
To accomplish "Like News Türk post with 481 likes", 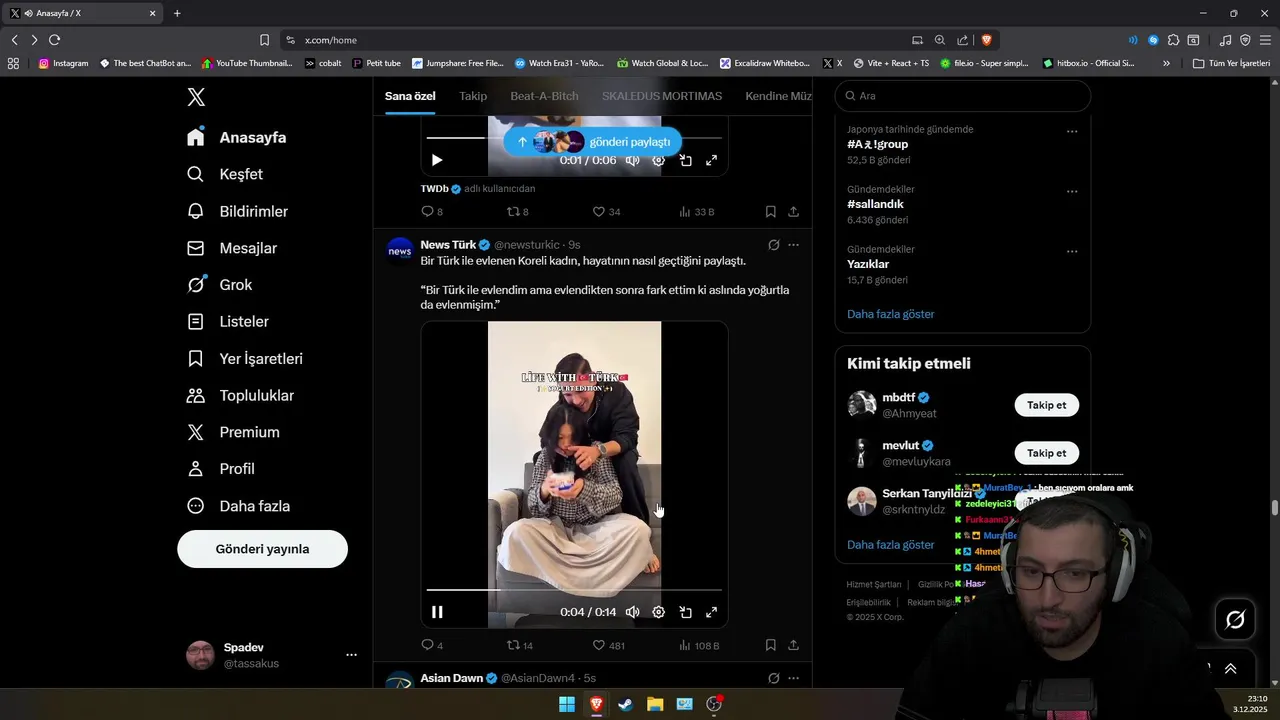I will (x=608, y=646).
